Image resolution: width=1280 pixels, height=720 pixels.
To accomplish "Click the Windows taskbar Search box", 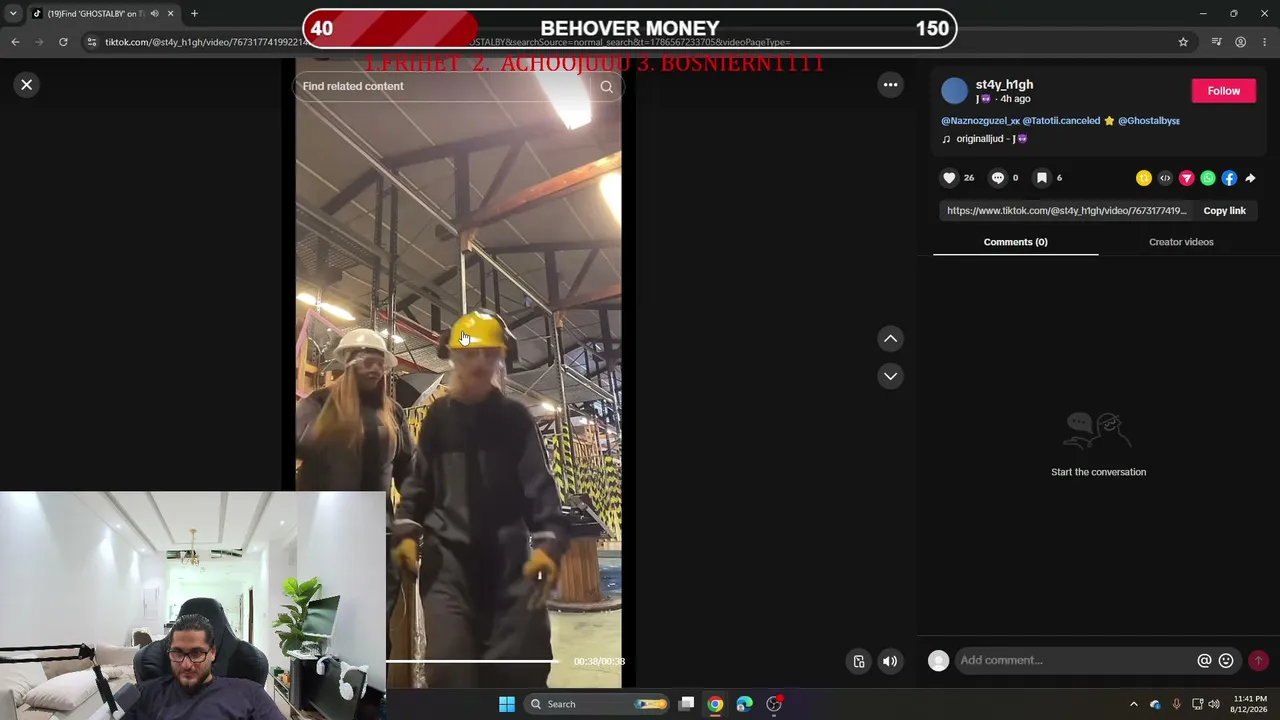I will 598,704.
